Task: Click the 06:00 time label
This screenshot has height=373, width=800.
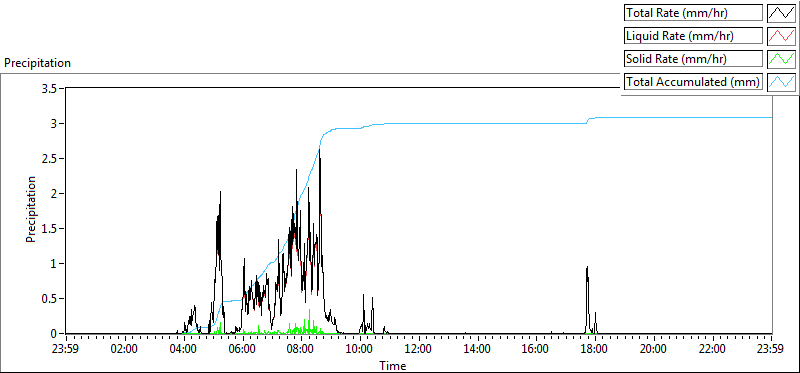Action: tap(242, 350)
